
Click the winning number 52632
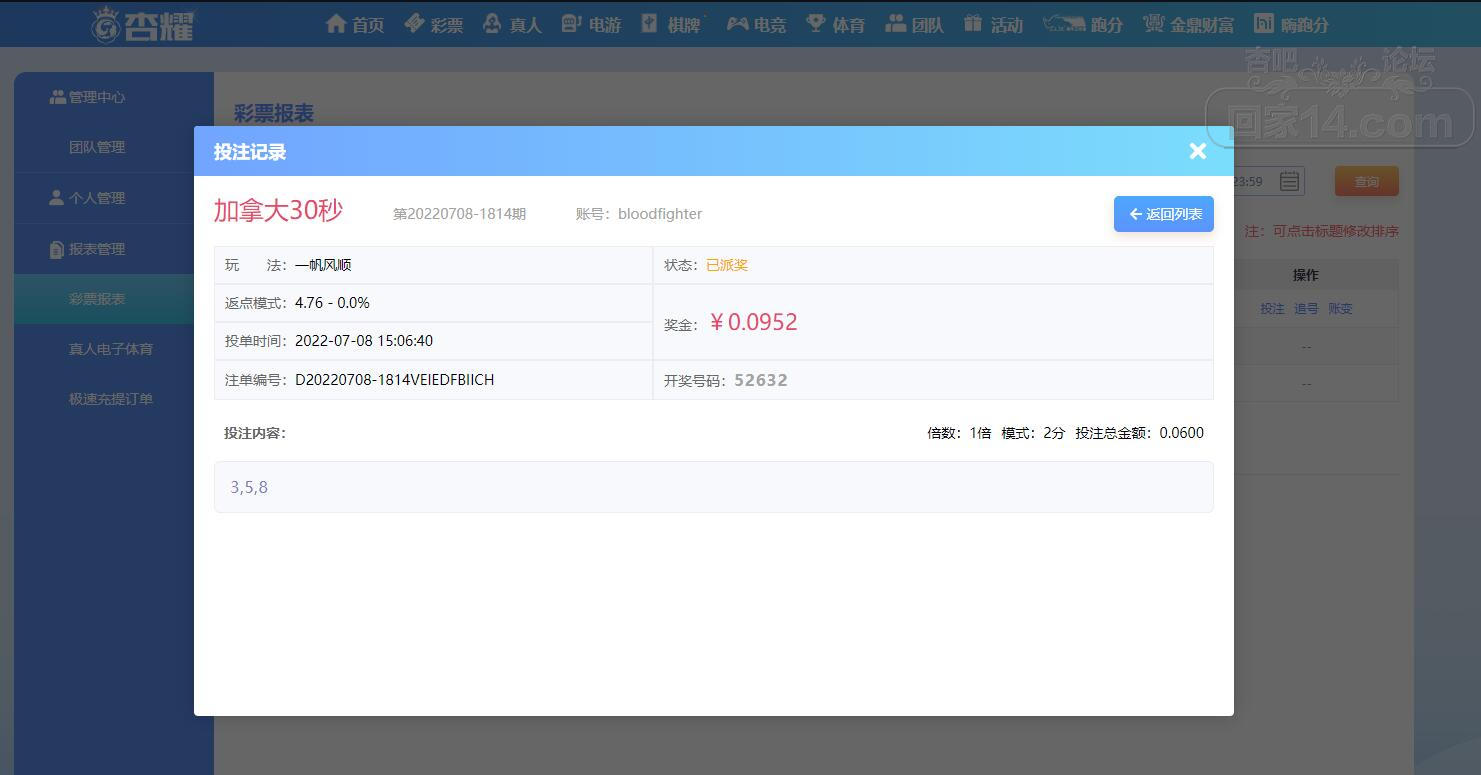(761, 380)
